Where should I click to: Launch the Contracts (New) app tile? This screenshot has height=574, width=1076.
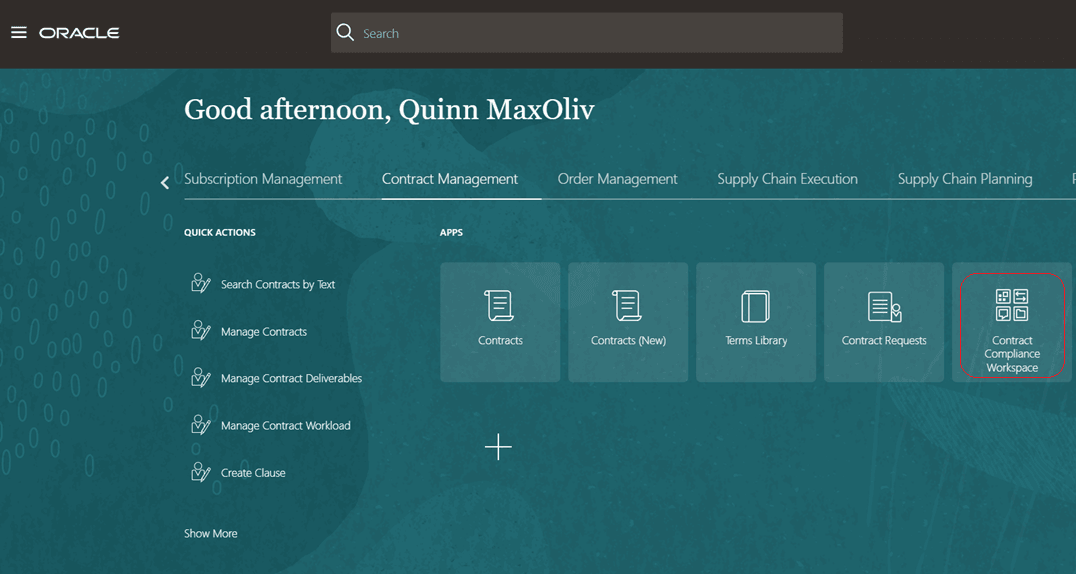click(x=628, y=322)
